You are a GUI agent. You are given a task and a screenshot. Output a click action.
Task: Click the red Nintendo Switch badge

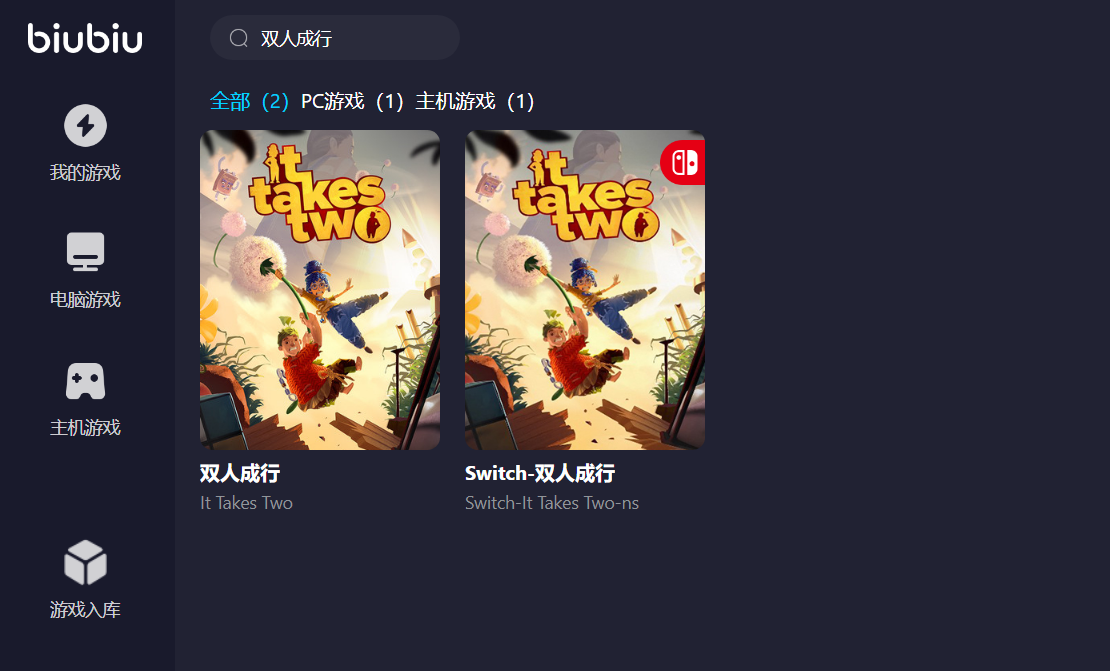pyautogui.click(x=682, y=163)
